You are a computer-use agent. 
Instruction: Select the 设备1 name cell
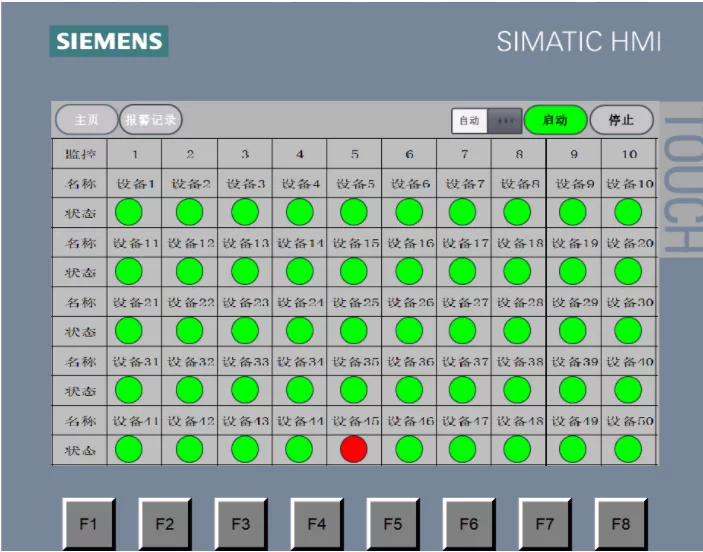coord(135,183)
